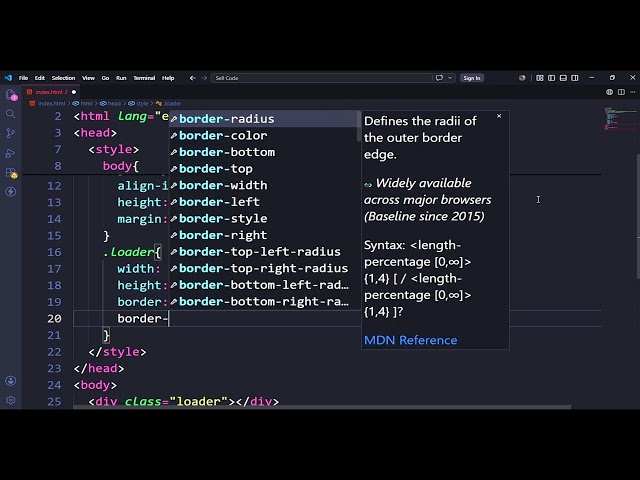Close the suggestion details panel
Screen dimensions: 640x480
499,116
